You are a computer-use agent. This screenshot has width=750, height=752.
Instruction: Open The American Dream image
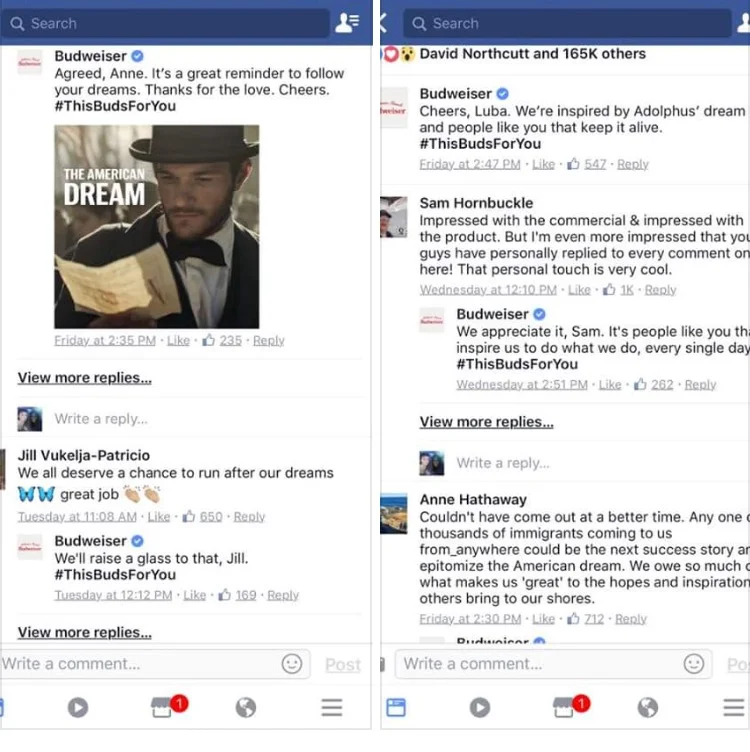157,227
